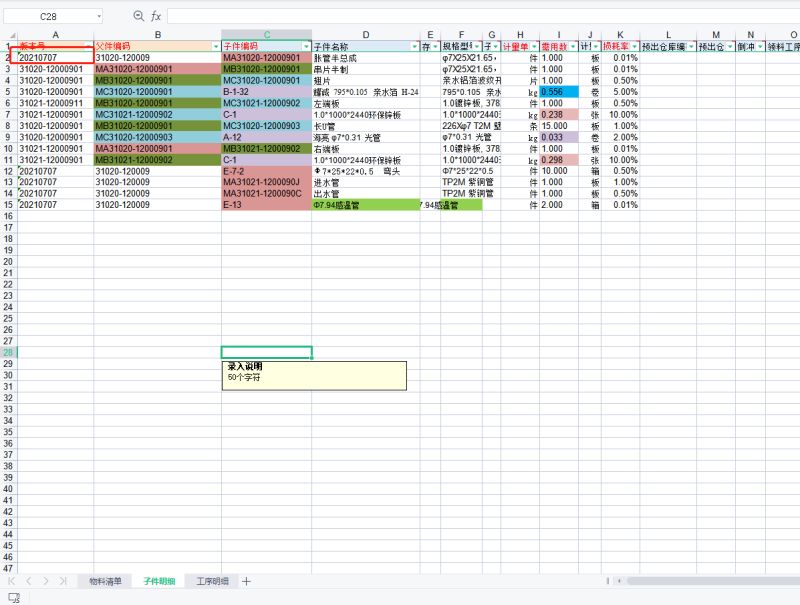Open filter dropdown on 父件编码 header
This screenshot has height=605, width=800.
pos(215,46)
